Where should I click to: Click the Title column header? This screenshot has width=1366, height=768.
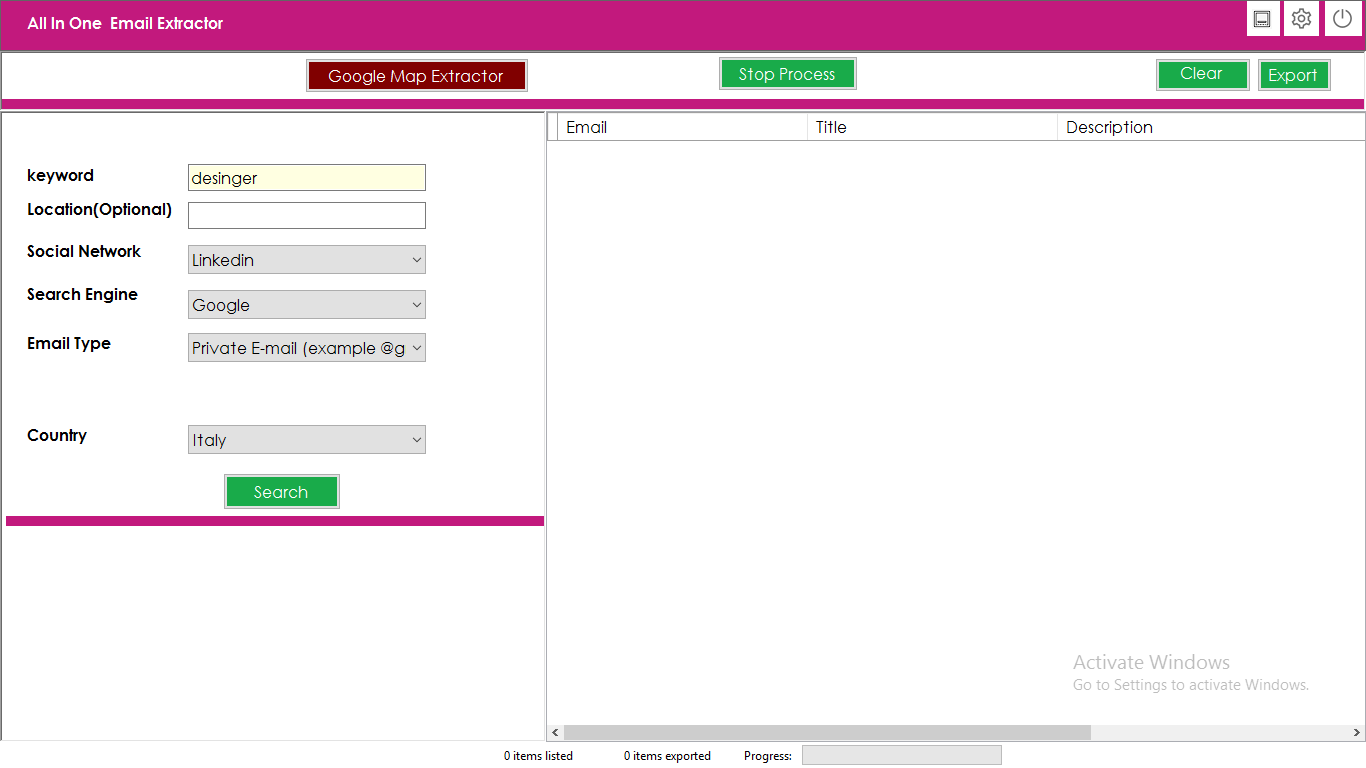click(932, 127)
